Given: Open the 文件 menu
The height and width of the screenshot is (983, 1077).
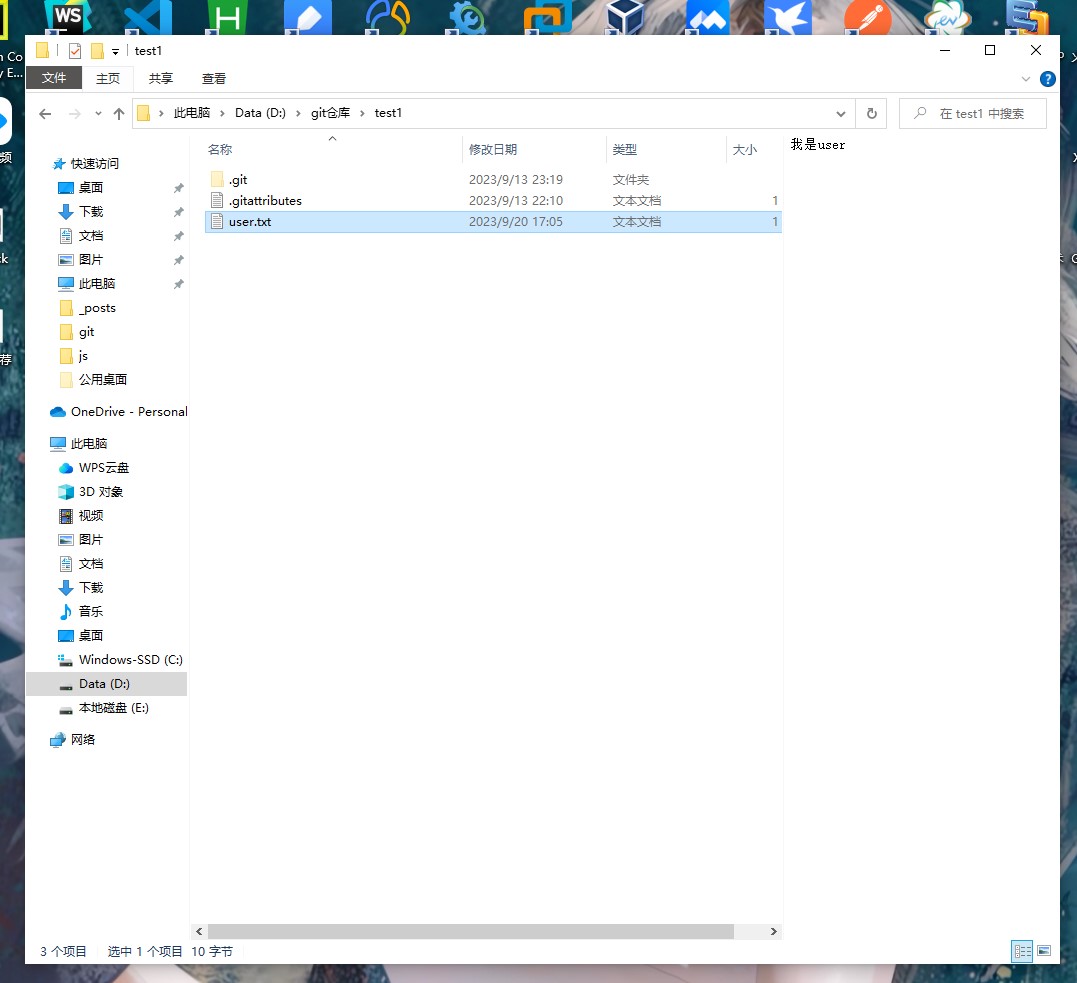Looking at the screenshot, I should pos(54,79).
